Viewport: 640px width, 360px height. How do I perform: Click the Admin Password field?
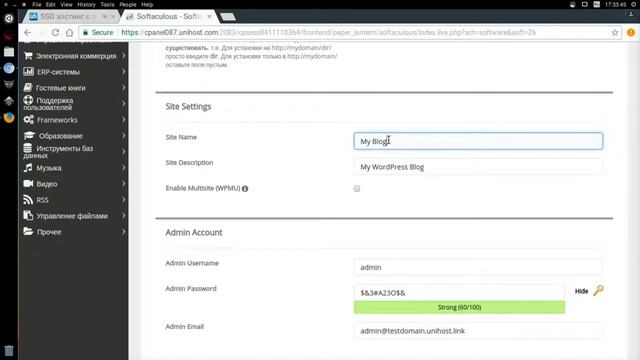click(459, 292)
